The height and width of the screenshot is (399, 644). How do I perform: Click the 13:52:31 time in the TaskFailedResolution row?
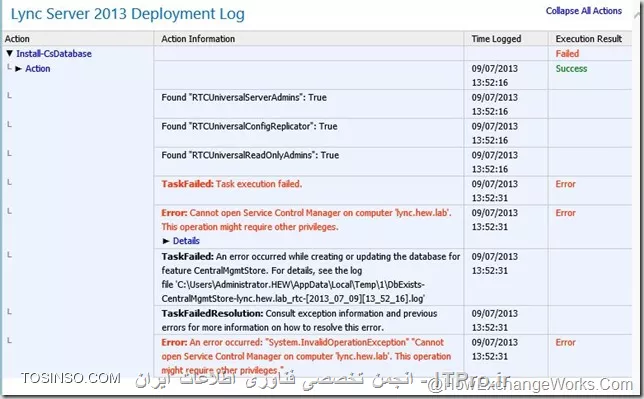(x=490, y=328)
